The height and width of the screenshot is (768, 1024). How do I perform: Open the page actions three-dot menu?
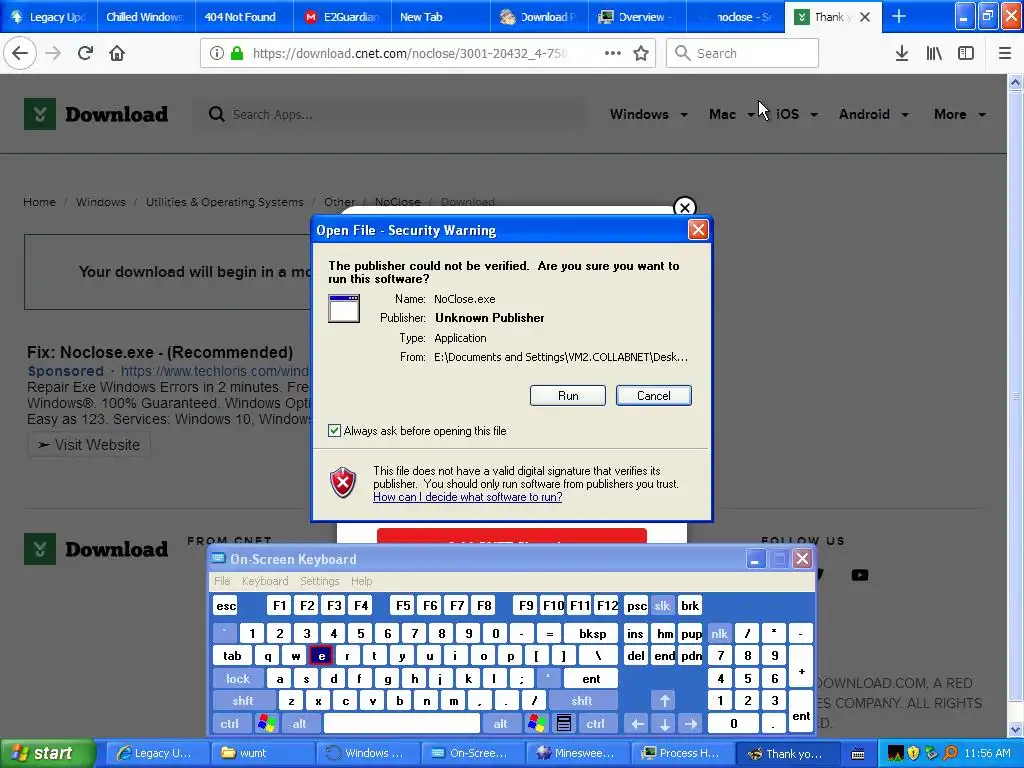[x=613, y=53]
